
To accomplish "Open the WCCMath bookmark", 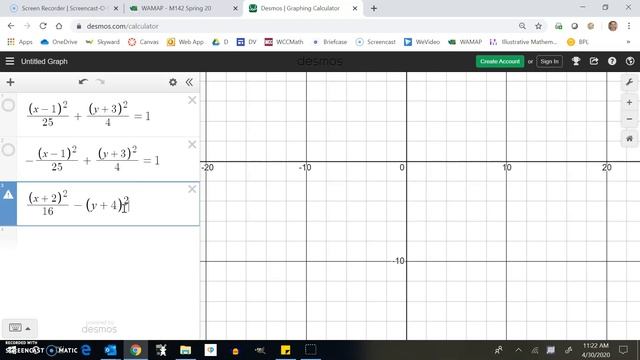I will 284,42.
